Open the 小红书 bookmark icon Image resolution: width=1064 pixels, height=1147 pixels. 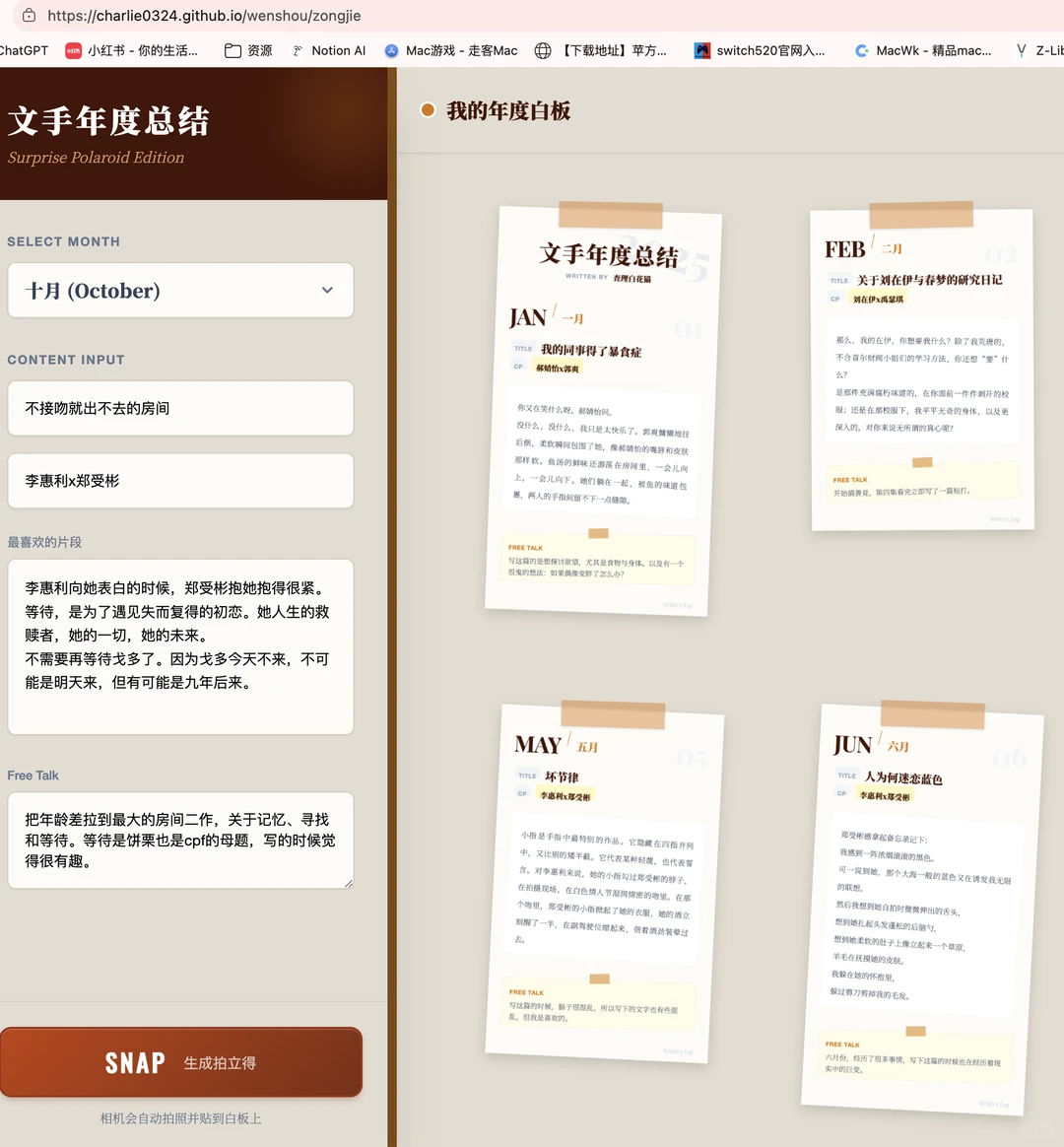point(73,49)
